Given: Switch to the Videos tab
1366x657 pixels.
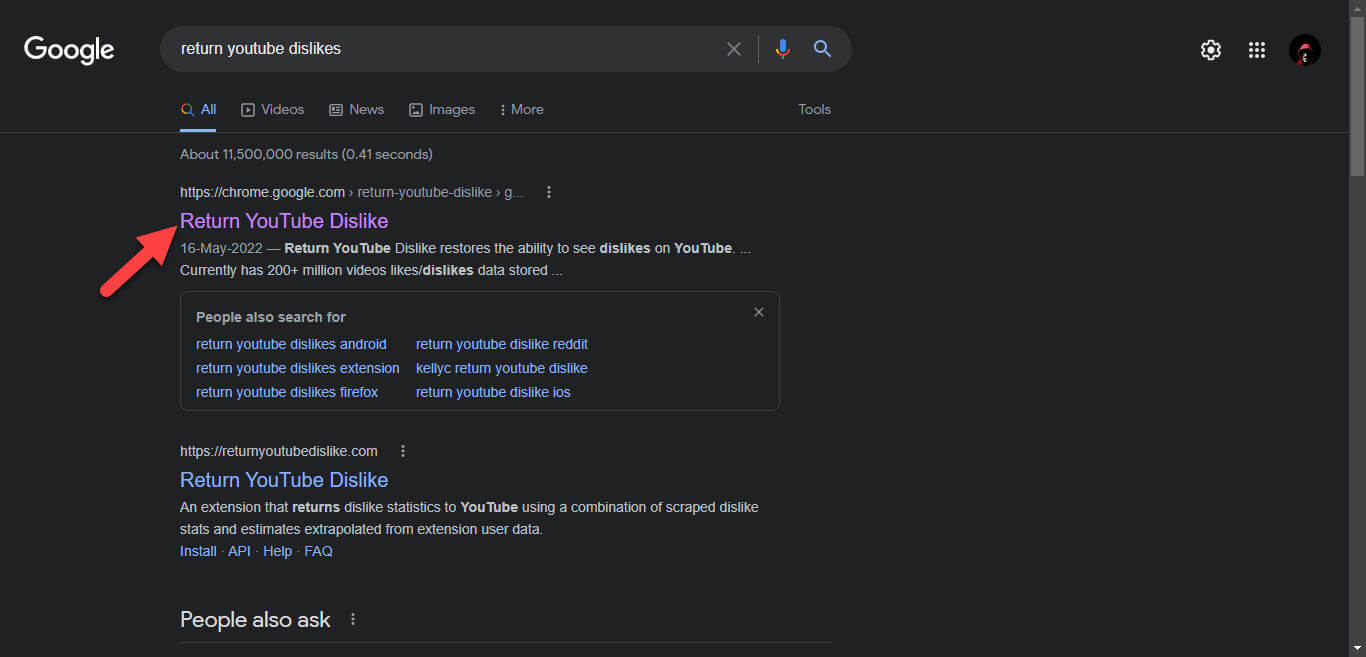Looking at the screenshot, I should [273, 109].
